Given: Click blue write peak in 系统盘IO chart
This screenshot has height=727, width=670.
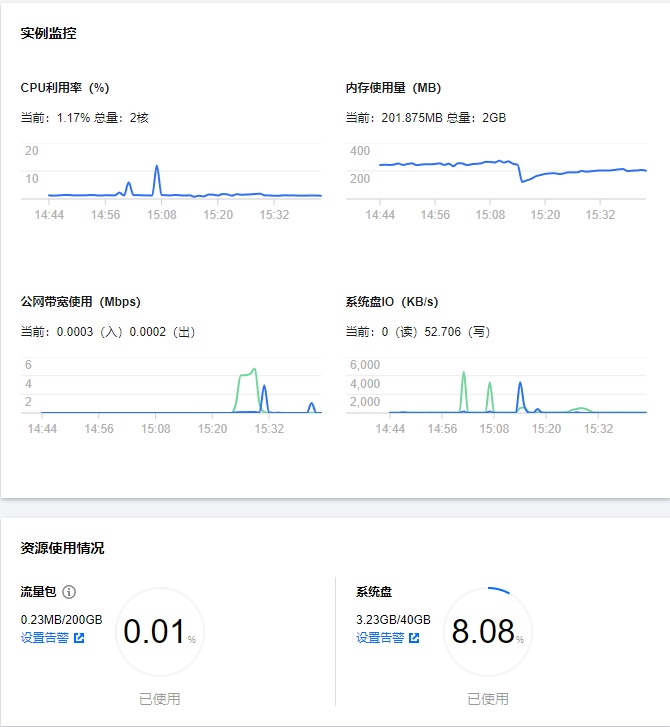Looking at the screenshot, I should point(520,384).
